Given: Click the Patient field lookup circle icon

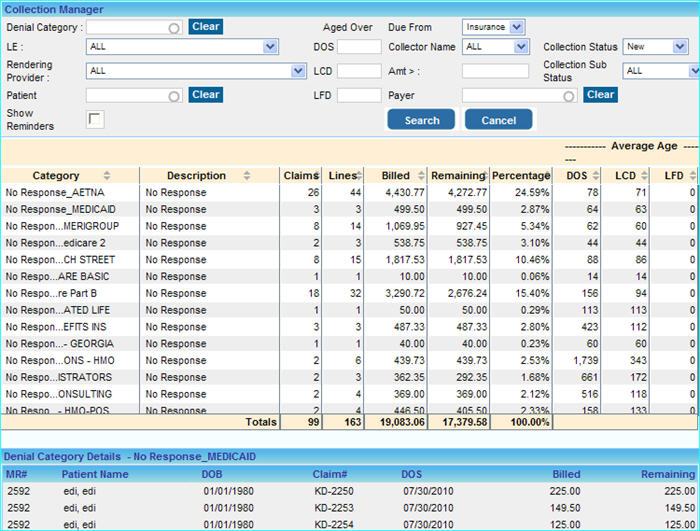Looking at the screenshot, I should click(174, 97).
